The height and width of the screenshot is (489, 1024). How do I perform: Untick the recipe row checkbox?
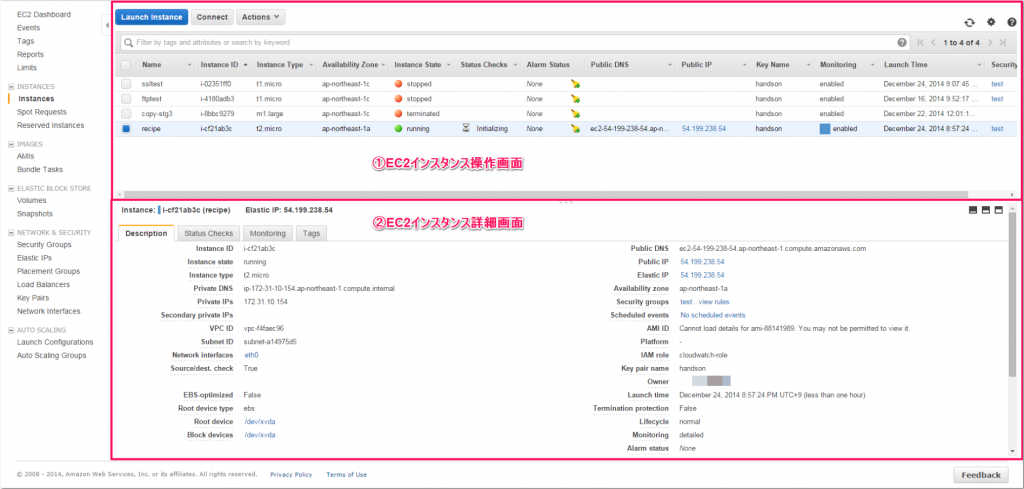(126, 129)
